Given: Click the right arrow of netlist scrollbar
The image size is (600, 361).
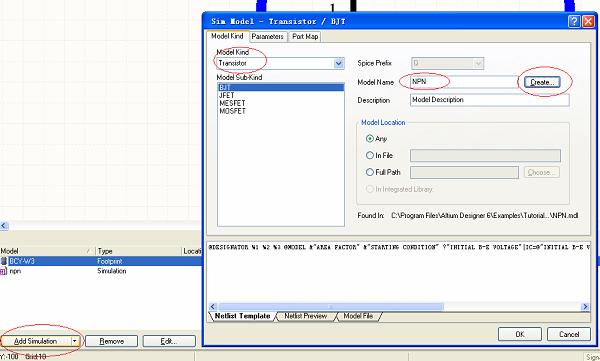Looking at the screenshot, I should (585, 307).
